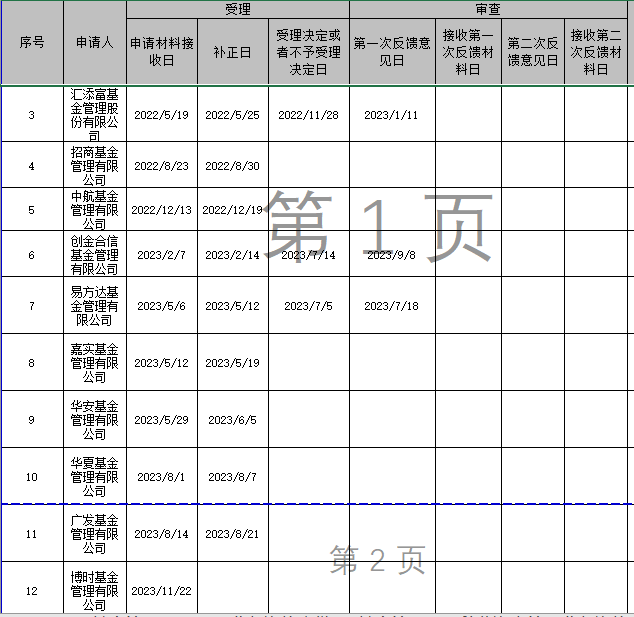Select date cell 2022/8/30
The width and height of the screenshot is (634, 617).
(x=232, y=166)
